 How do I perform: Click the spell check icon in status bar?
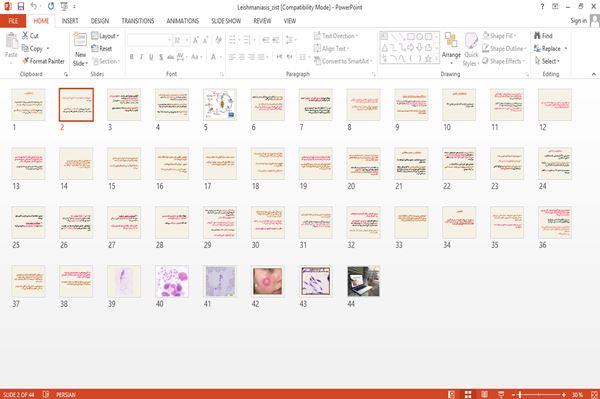[46, 394]
